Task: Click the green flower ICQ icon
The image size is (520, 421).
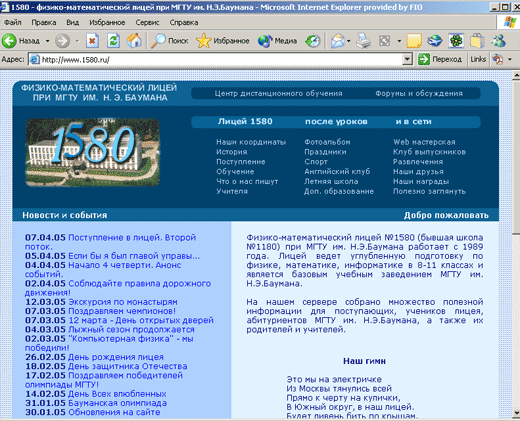Action: [456, 41]
